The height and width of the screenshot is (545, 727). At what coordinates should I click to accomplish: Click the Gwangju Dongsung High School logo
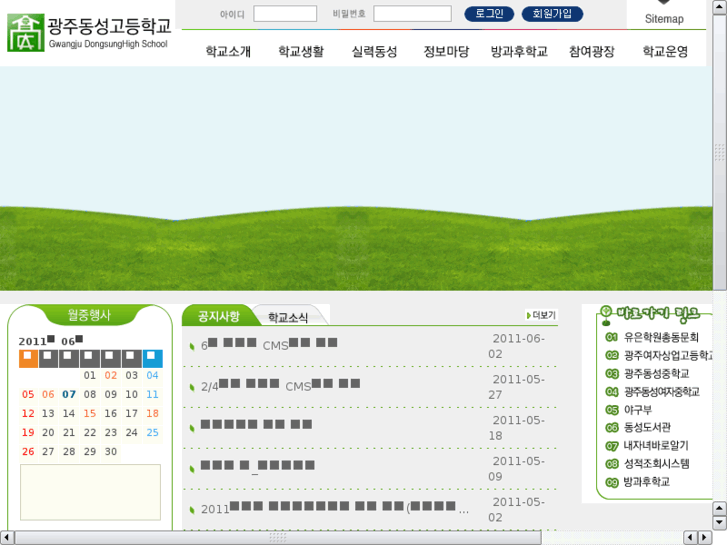click(89, 32)
